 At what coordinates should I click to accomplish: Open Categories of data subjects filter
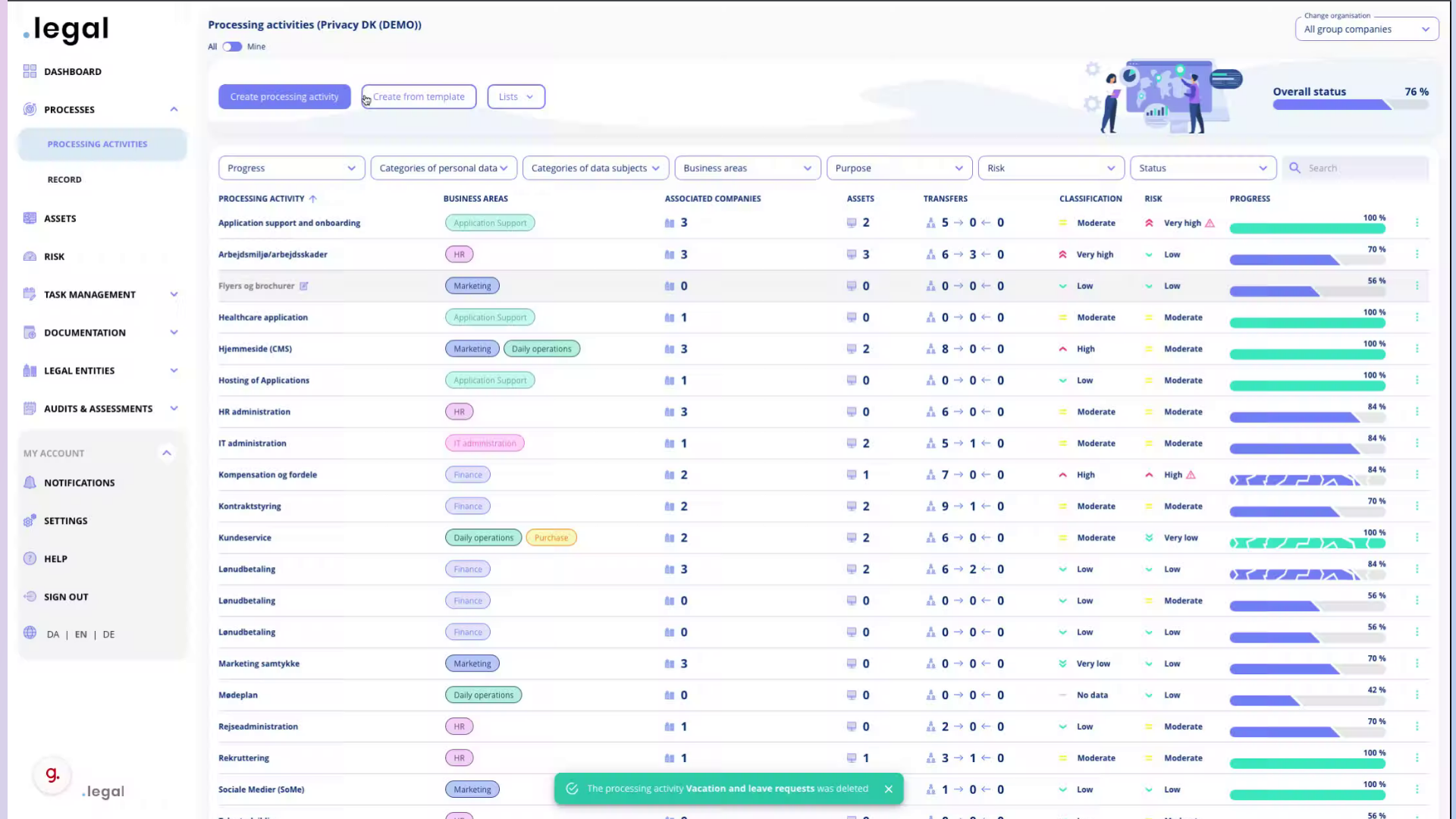coord(595,168)
